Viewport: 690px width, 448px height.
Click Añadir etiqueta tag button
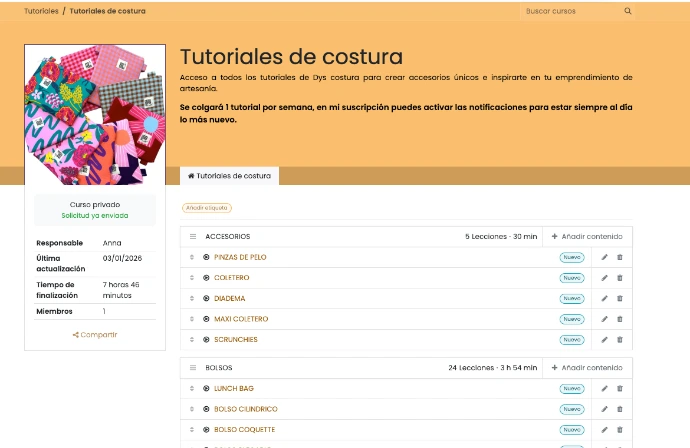(207, 208)
